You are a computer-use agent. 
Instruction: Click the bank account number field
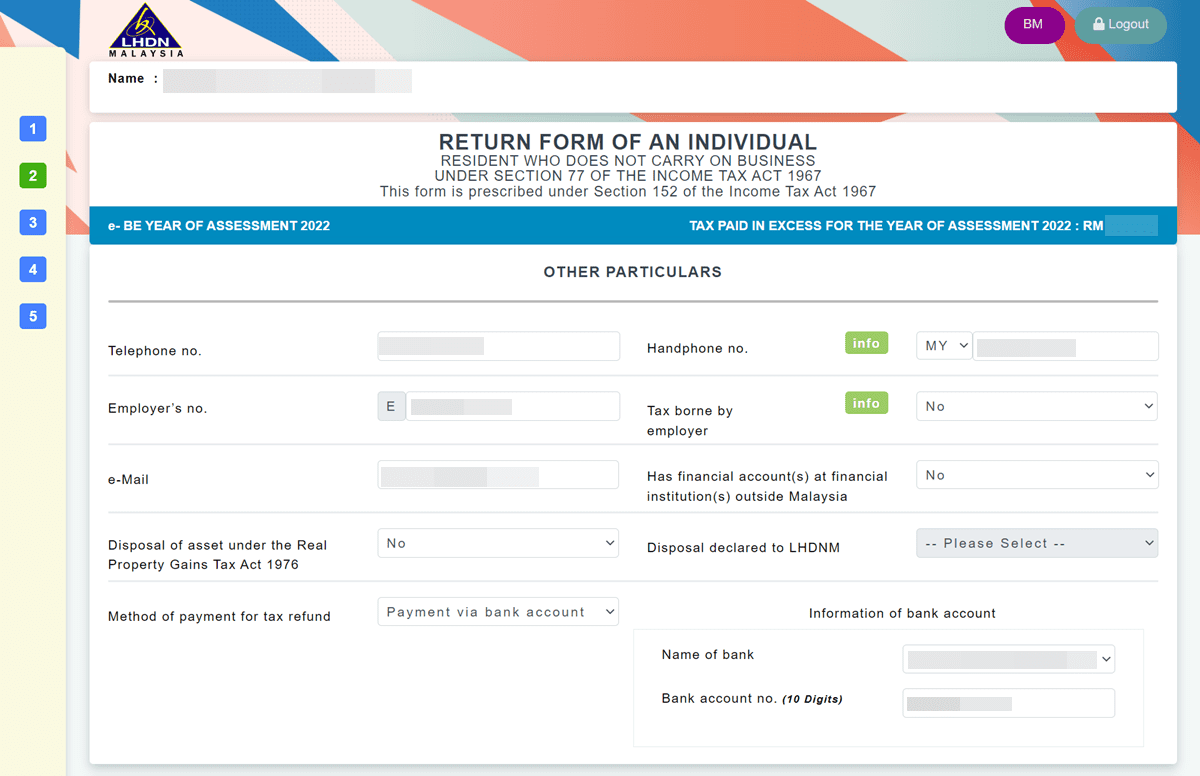pyautogui.click(x=1008, y=702)
